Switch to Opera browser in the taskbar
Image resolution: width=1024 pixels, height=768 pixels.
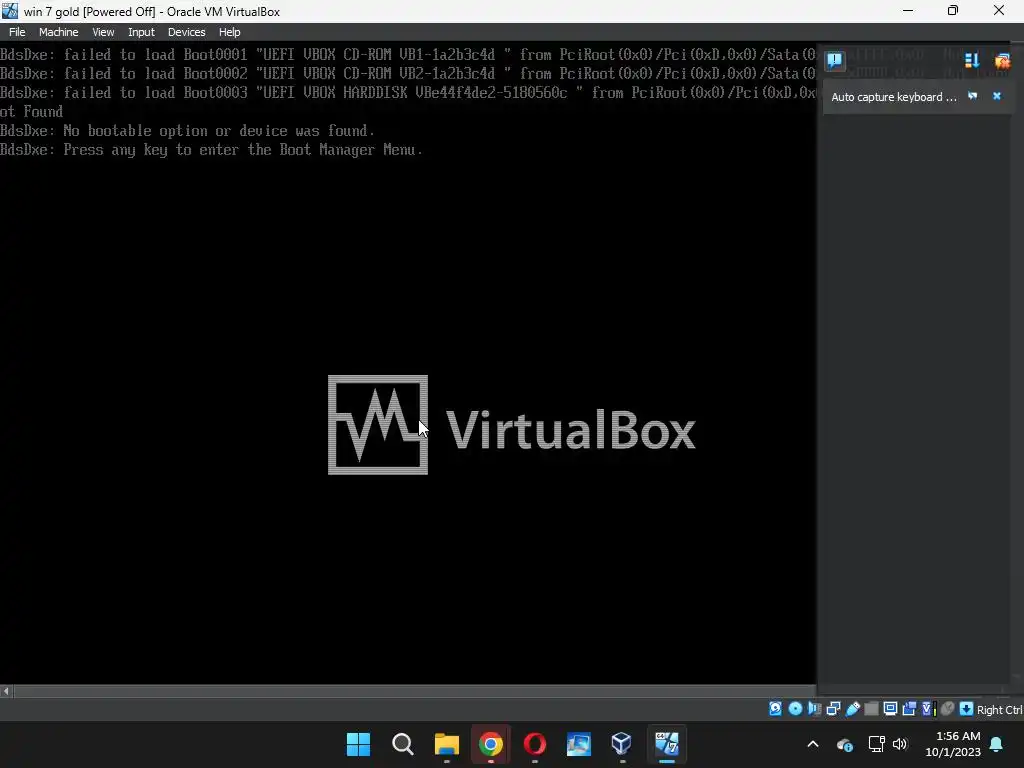click(x=534, y=744)
